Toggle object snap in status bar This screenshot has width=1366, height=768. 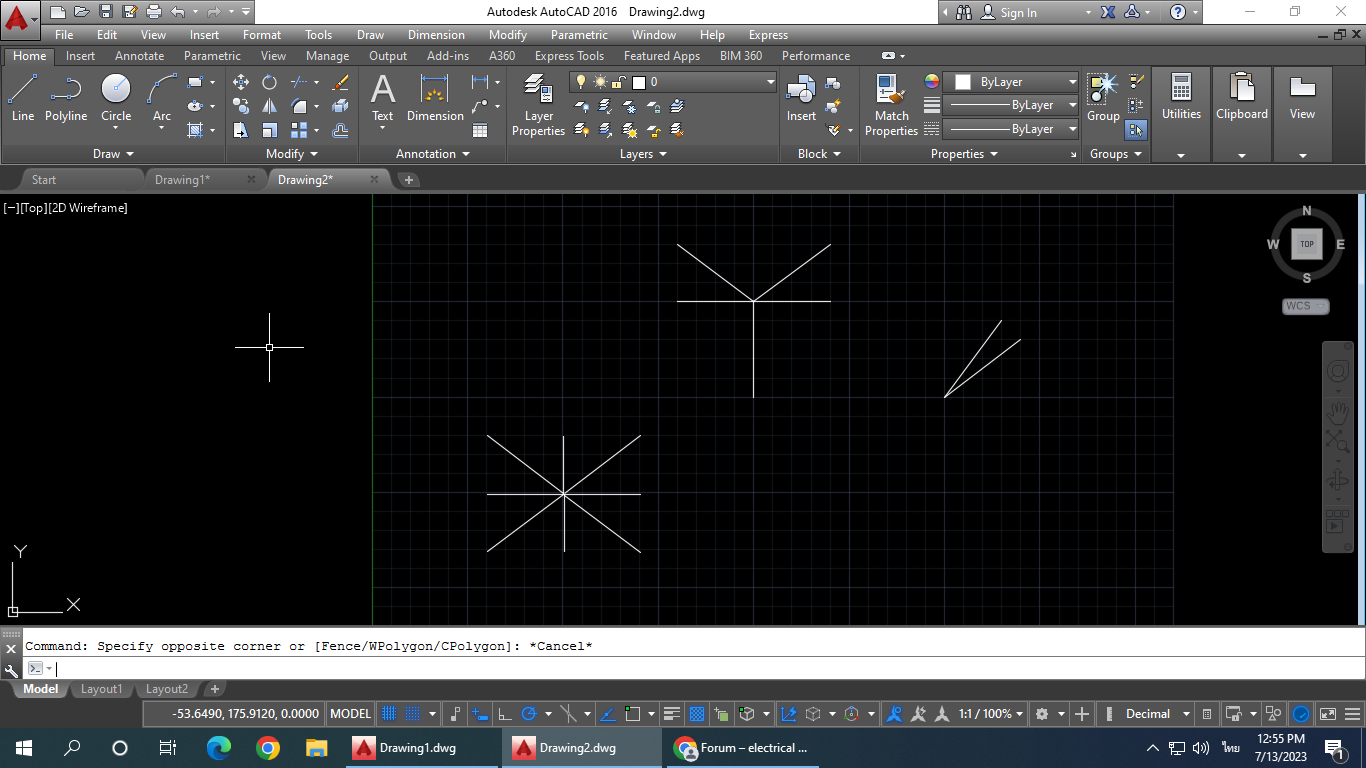pos(632,714)
